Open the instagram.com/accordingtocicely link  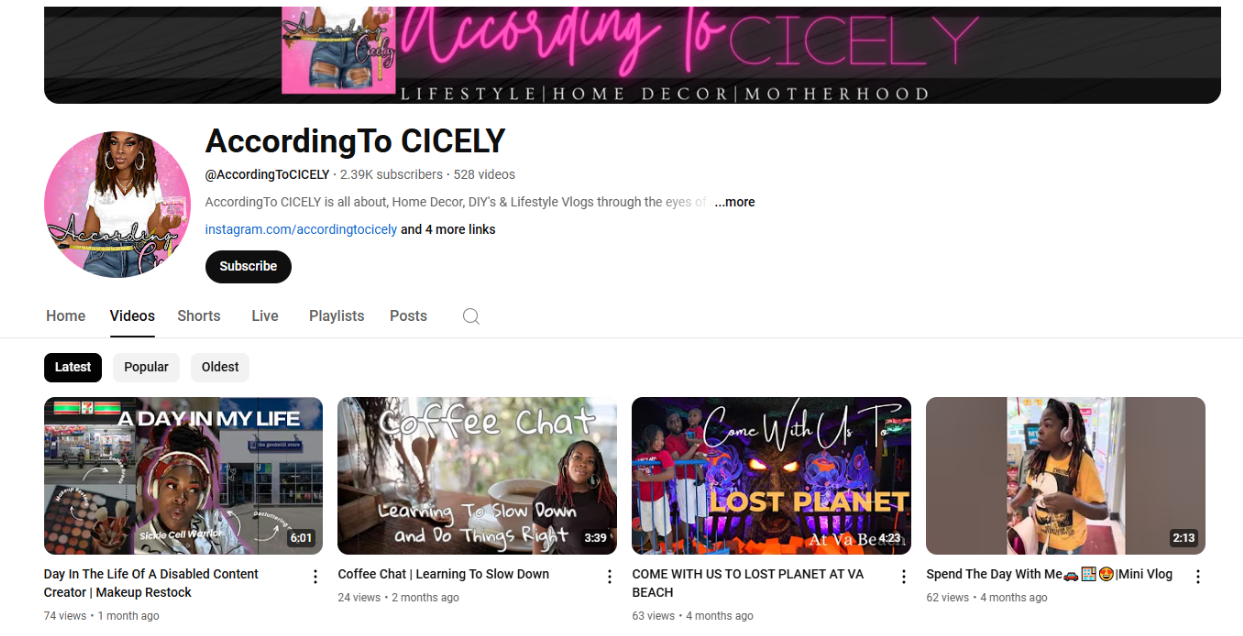coord(301,230)
